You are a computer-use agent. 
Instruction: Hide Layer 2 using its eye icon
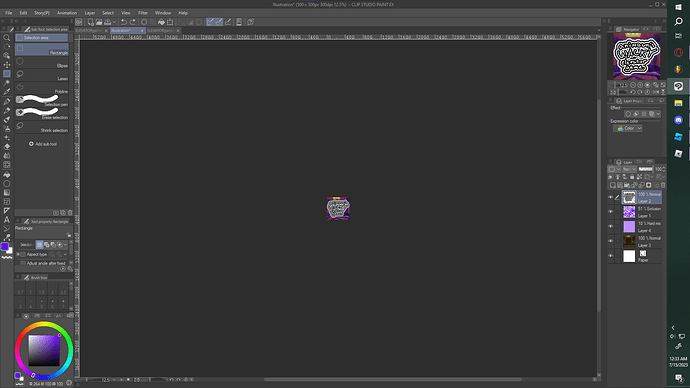(x=610, y=198)
